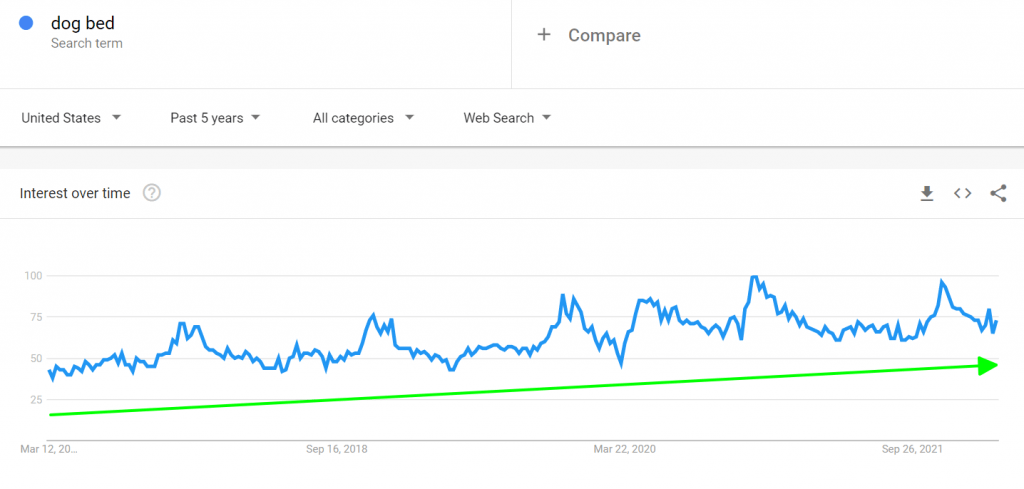
Task: Click the Search term label under dog bed
Action: tap(86, 43)
